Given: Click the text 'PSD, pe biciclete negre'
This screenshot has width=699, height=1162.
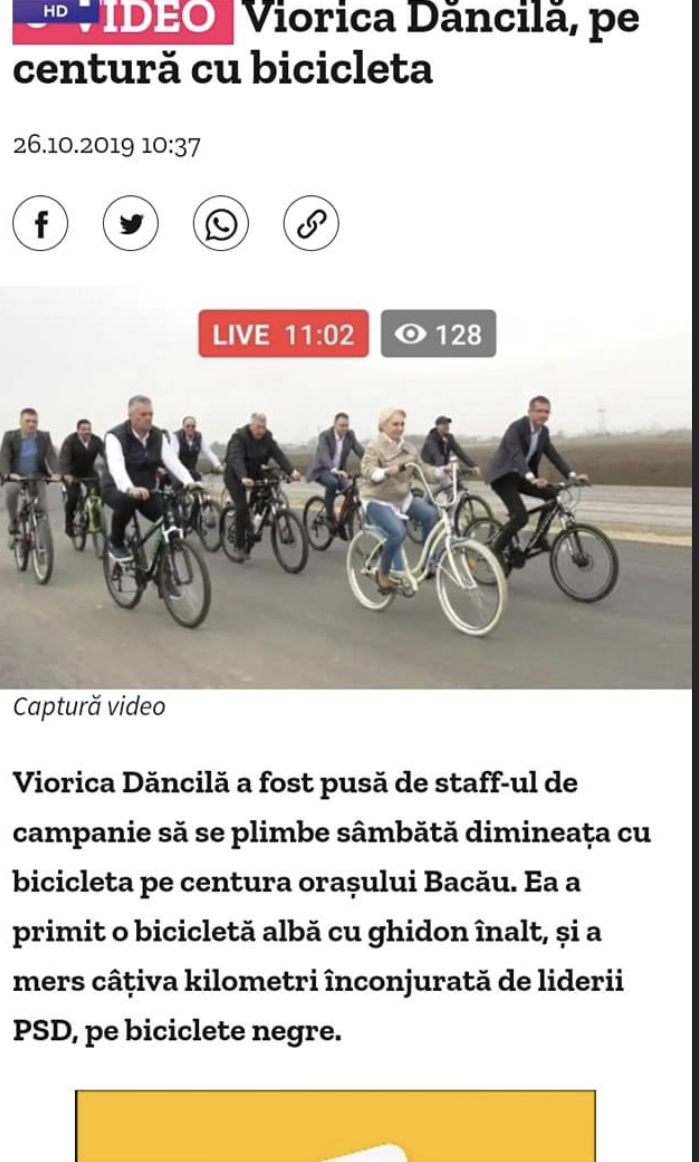Looking at the screenshot, I should 176,1030.
